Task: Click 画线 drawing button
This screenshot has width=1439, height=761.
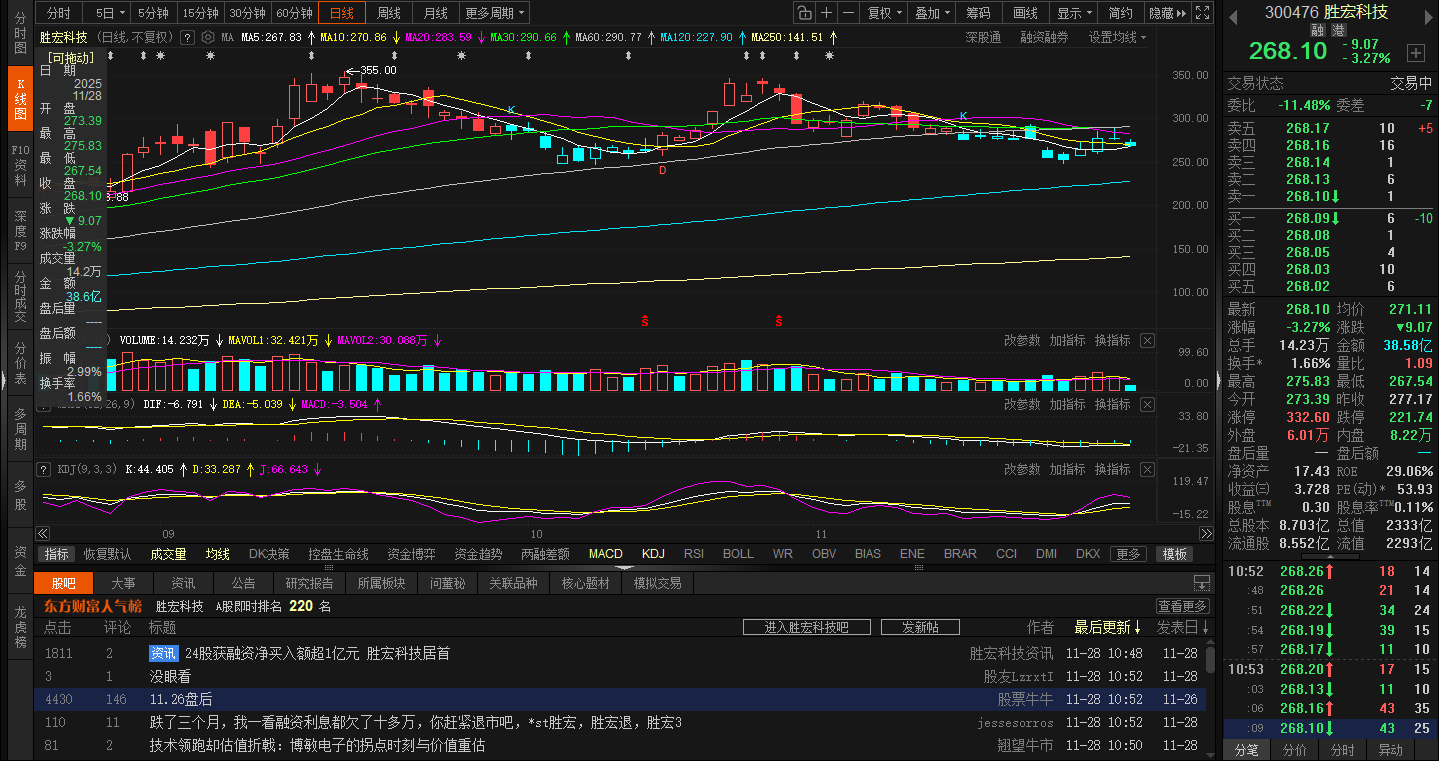Action: coord(1026,13)
